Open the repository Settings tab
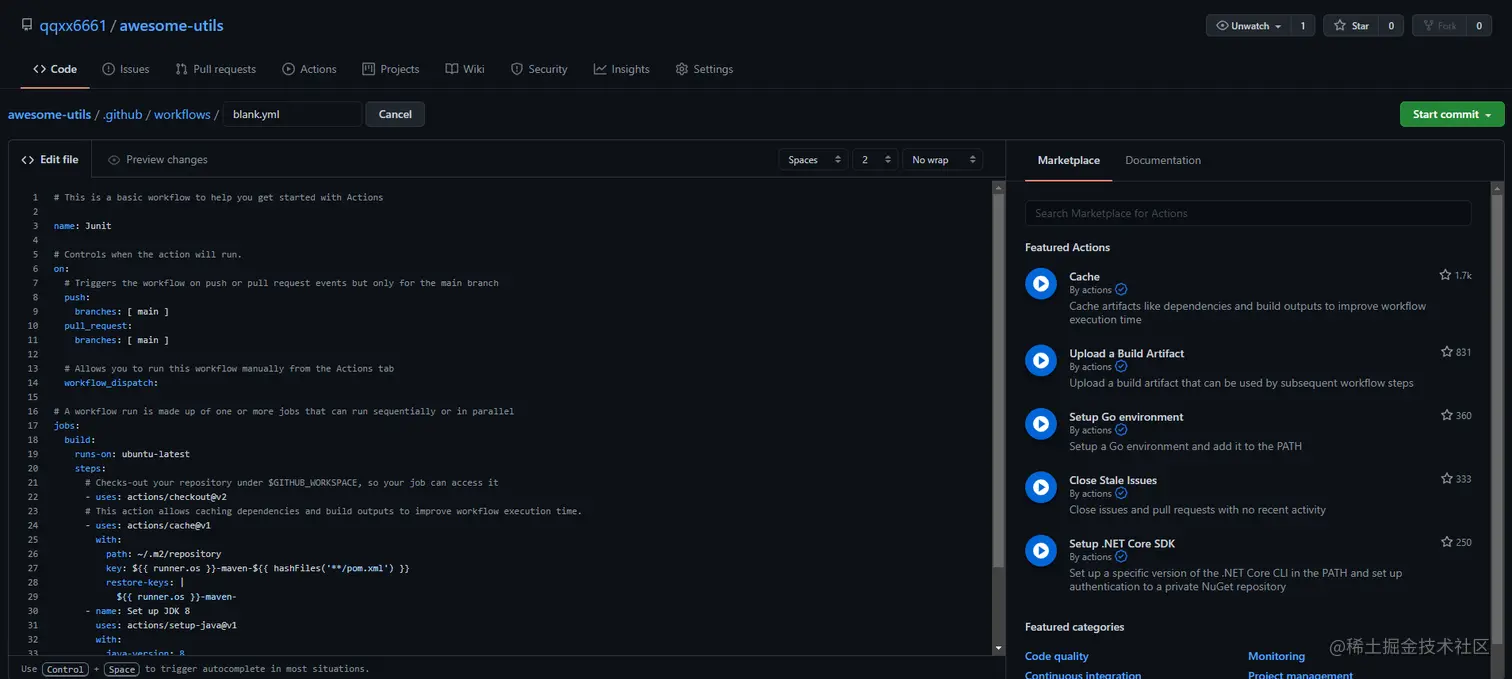Image resolution: width=1512 pixels, height=679 pixels. click(x=704, y=69)
